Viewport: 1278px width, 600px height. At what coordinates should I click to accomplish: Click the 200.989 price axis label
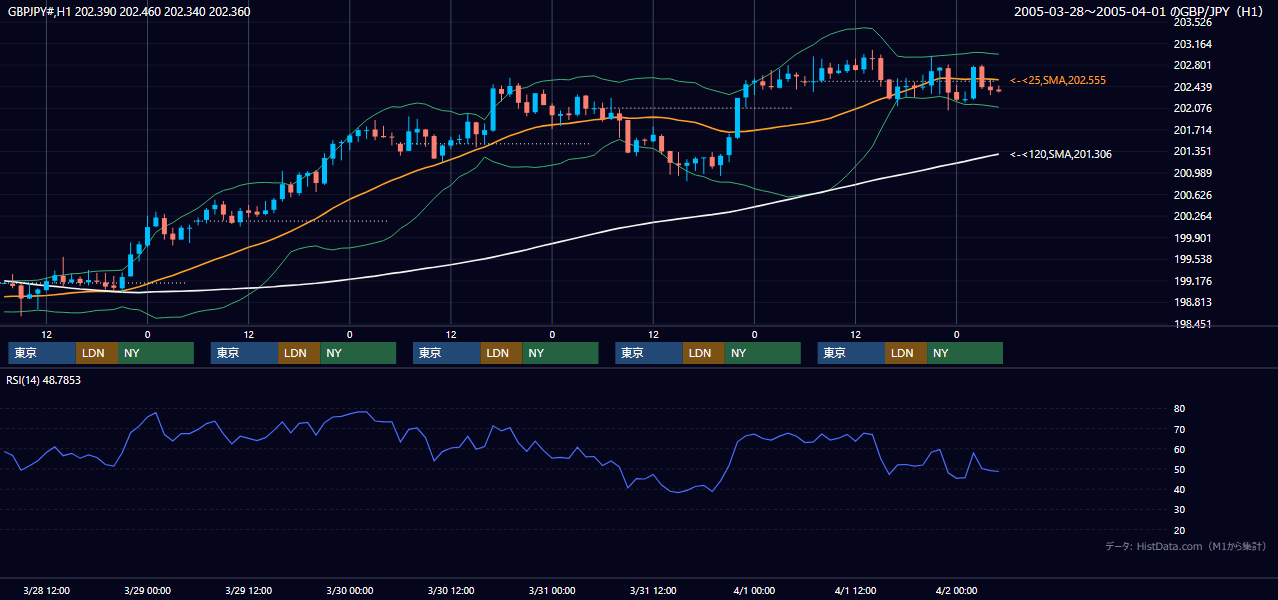coord(1193,173)
